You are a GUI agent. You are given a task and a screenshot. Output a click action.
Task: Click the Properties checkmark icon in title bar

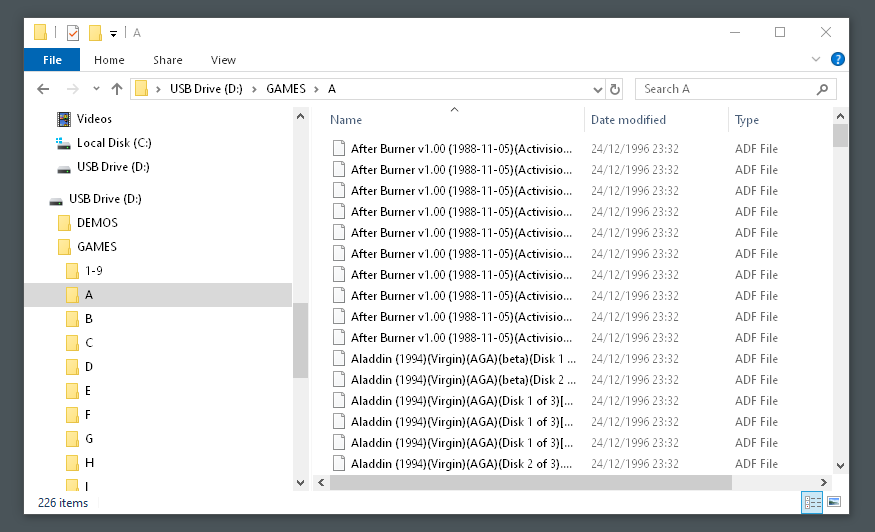tap(73, 33)
